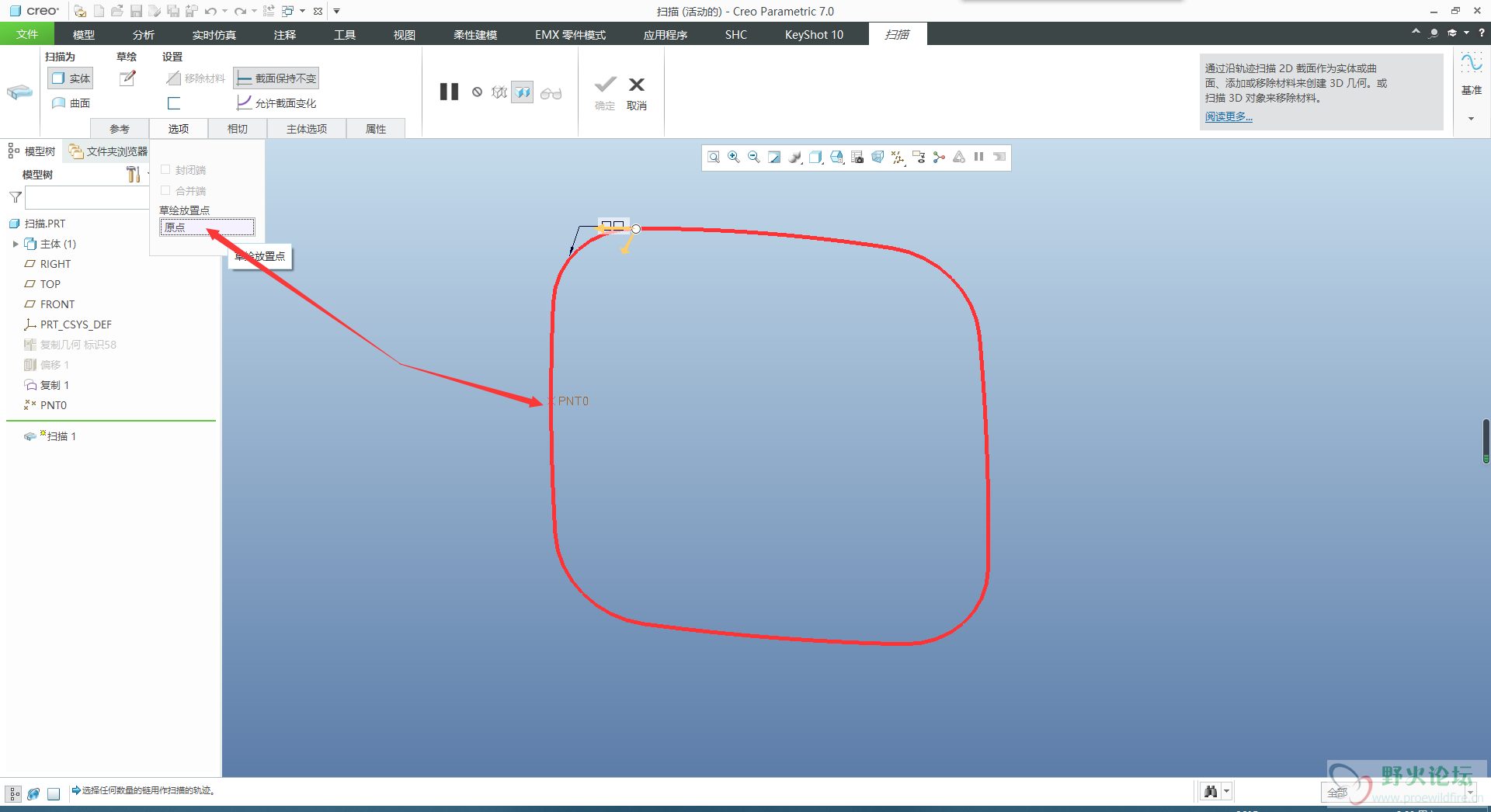The image size is (1491, 812).
Task: Click the zoom out magnifier icon
Action: [754, 158]
